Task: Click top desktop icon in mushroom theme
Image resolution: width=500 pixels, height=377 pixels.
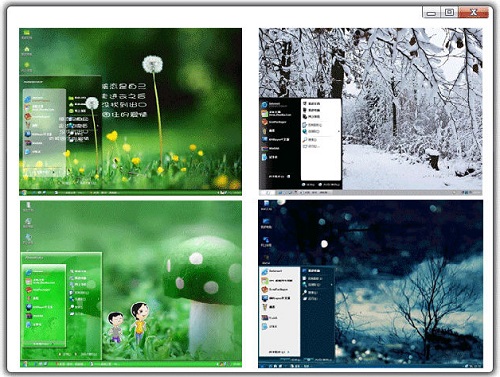Action: click(28, 205)
